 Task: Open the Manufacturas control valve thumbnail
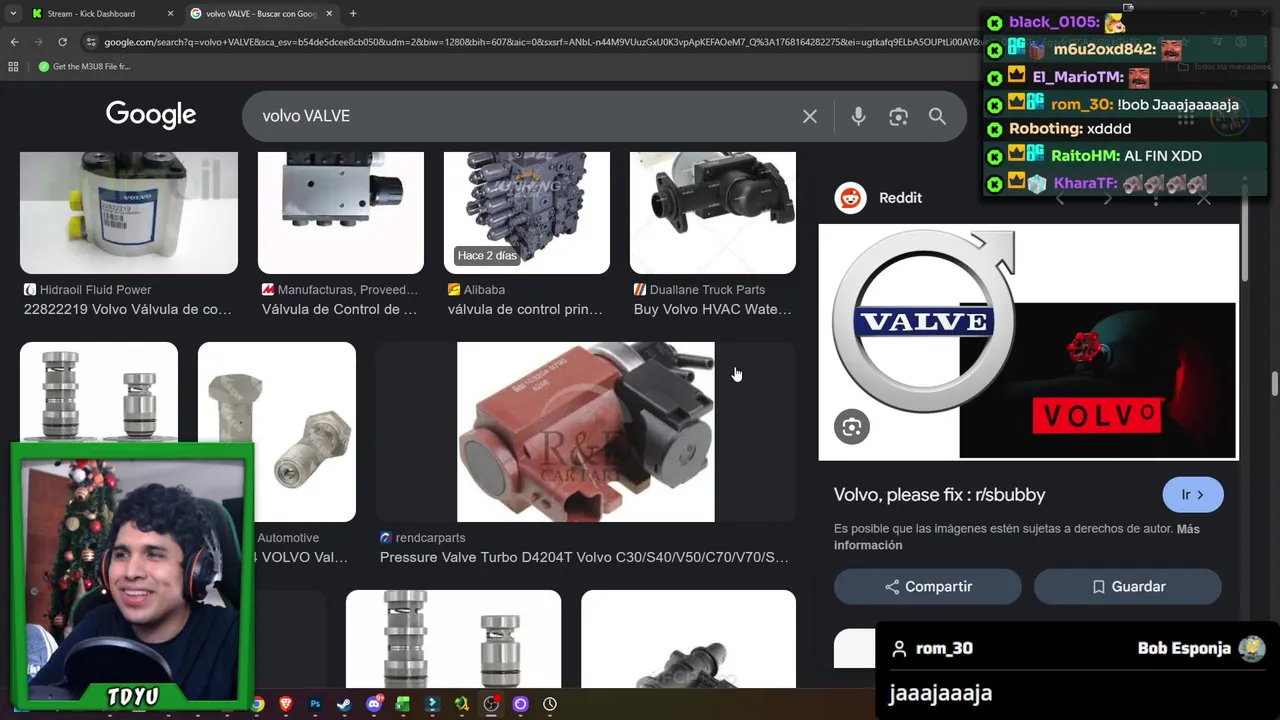[x=341, y=212]
